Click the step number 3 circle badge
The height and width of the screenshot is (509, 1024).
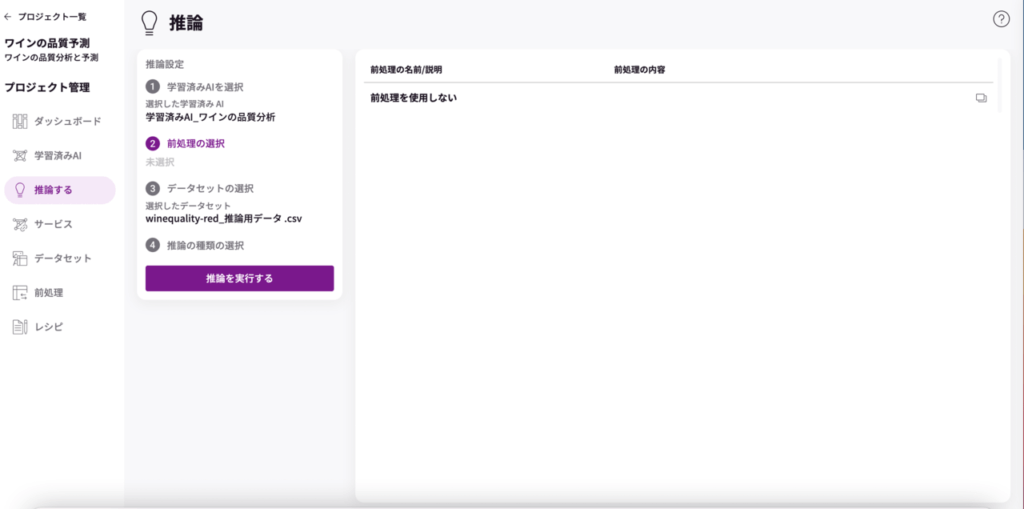153,188
